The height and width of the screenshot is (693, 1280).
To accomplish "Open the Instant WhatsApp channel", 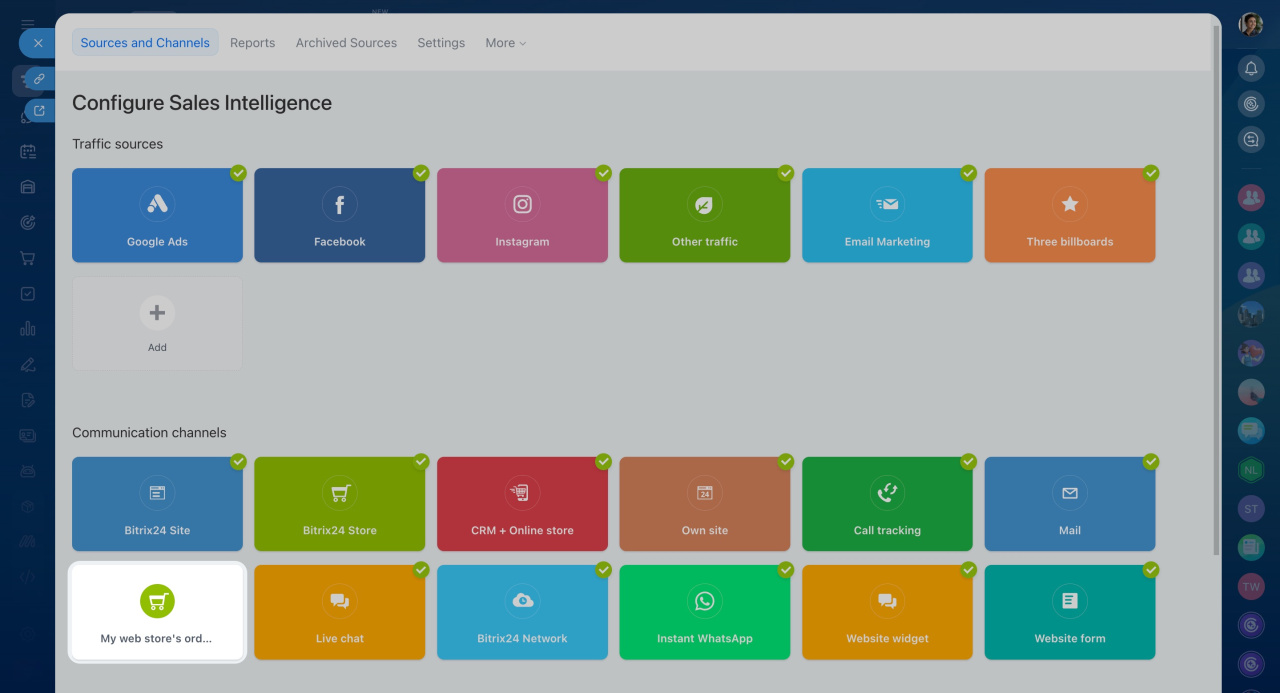I will [x=704, y=612].
